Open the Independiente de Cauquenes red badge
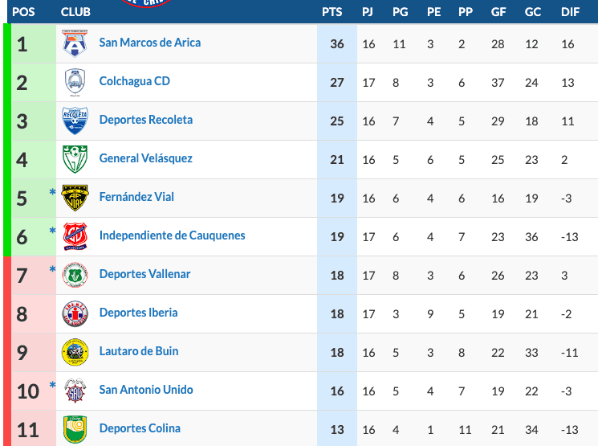Screen dimensions: 598x446 coord(75,236)
